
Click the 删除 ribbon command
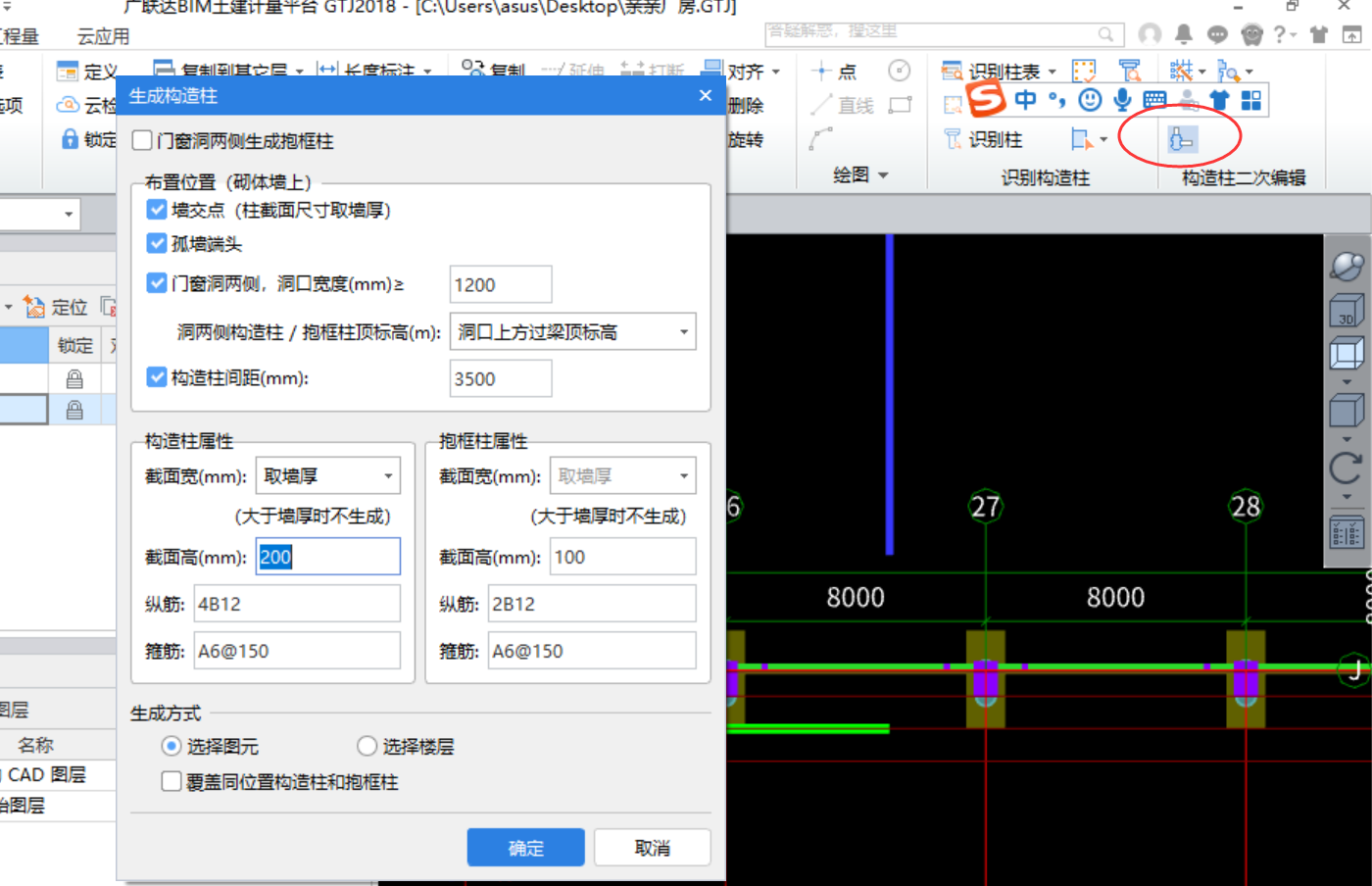(x=746, y=105)
